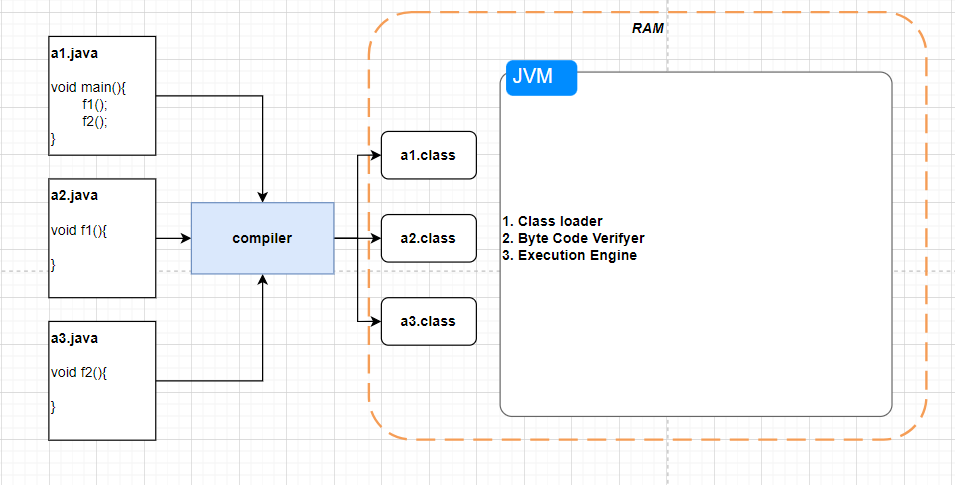Click the RAM label text
Screen dimensions: 955x485
tap(648, 29)
